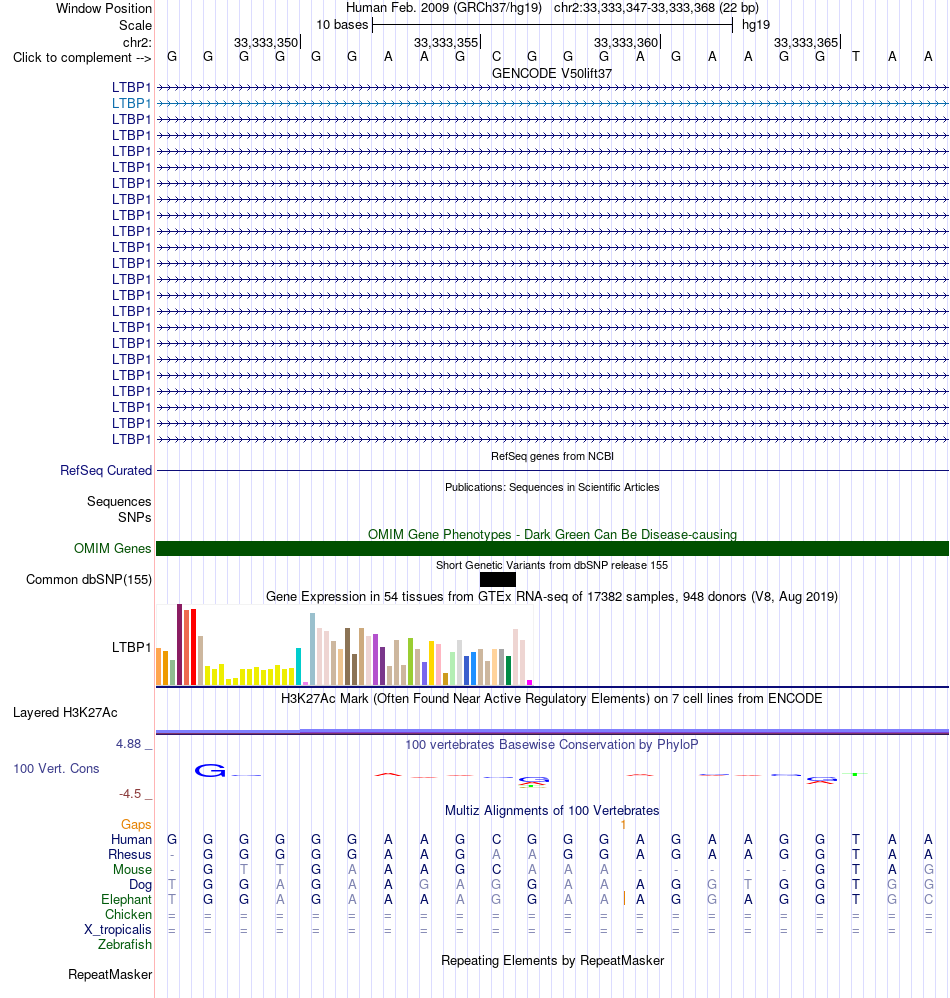Click the dark green OMIM gene bar
The height and width of the screenshot is (998, 950).
point(552,548)
